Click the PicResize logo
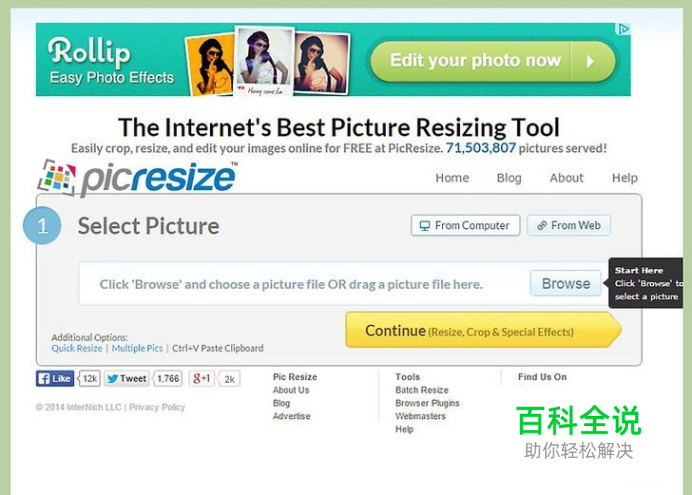This screenshot has height=495, width=692. tap(137, 178)
